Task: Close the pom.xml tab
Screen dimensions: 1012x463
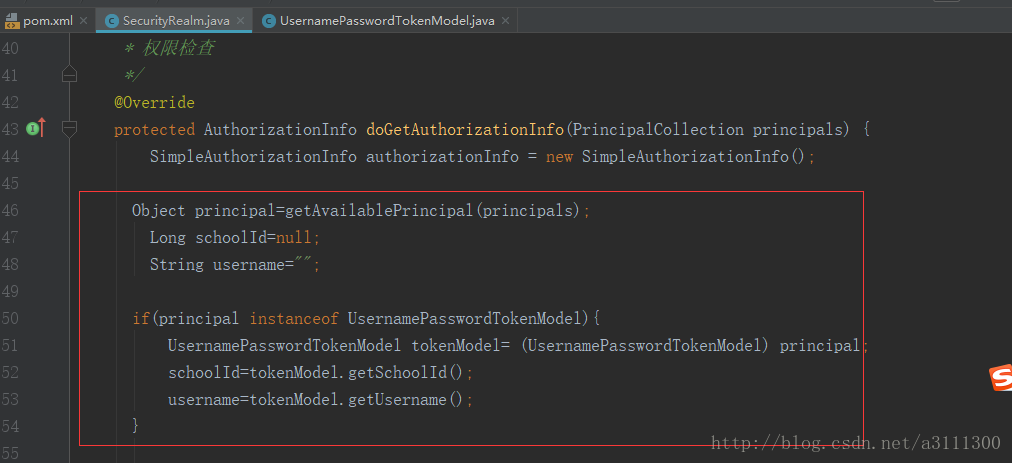Action: click(x=83, y=21)
